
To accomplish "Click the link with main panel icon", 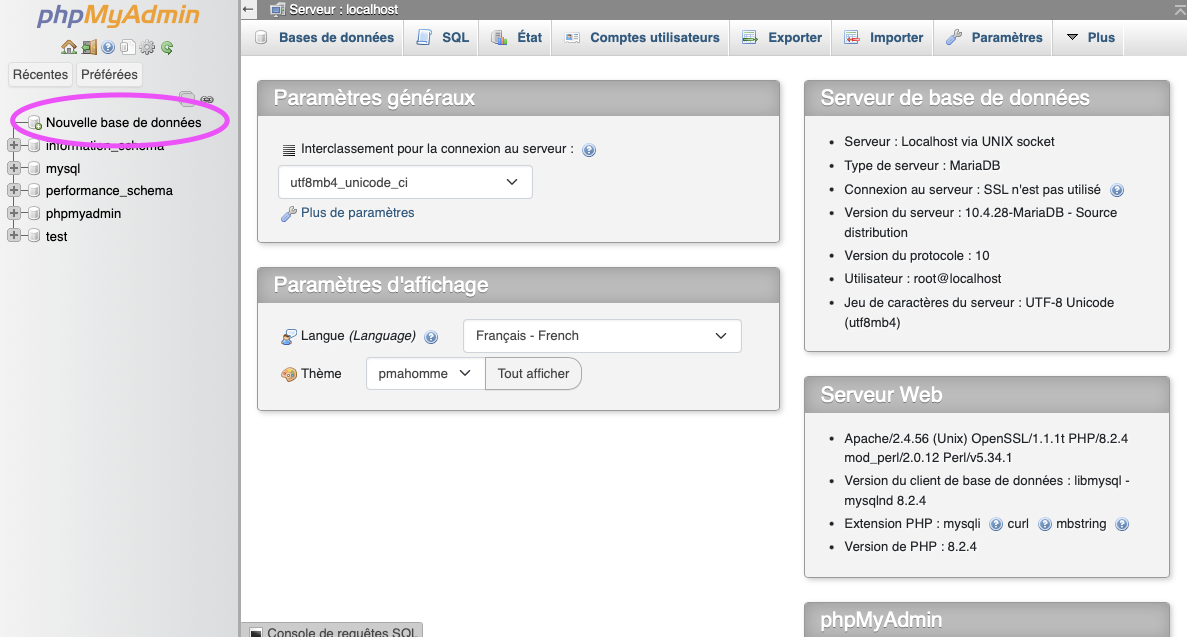I will (x=207, y=99).
